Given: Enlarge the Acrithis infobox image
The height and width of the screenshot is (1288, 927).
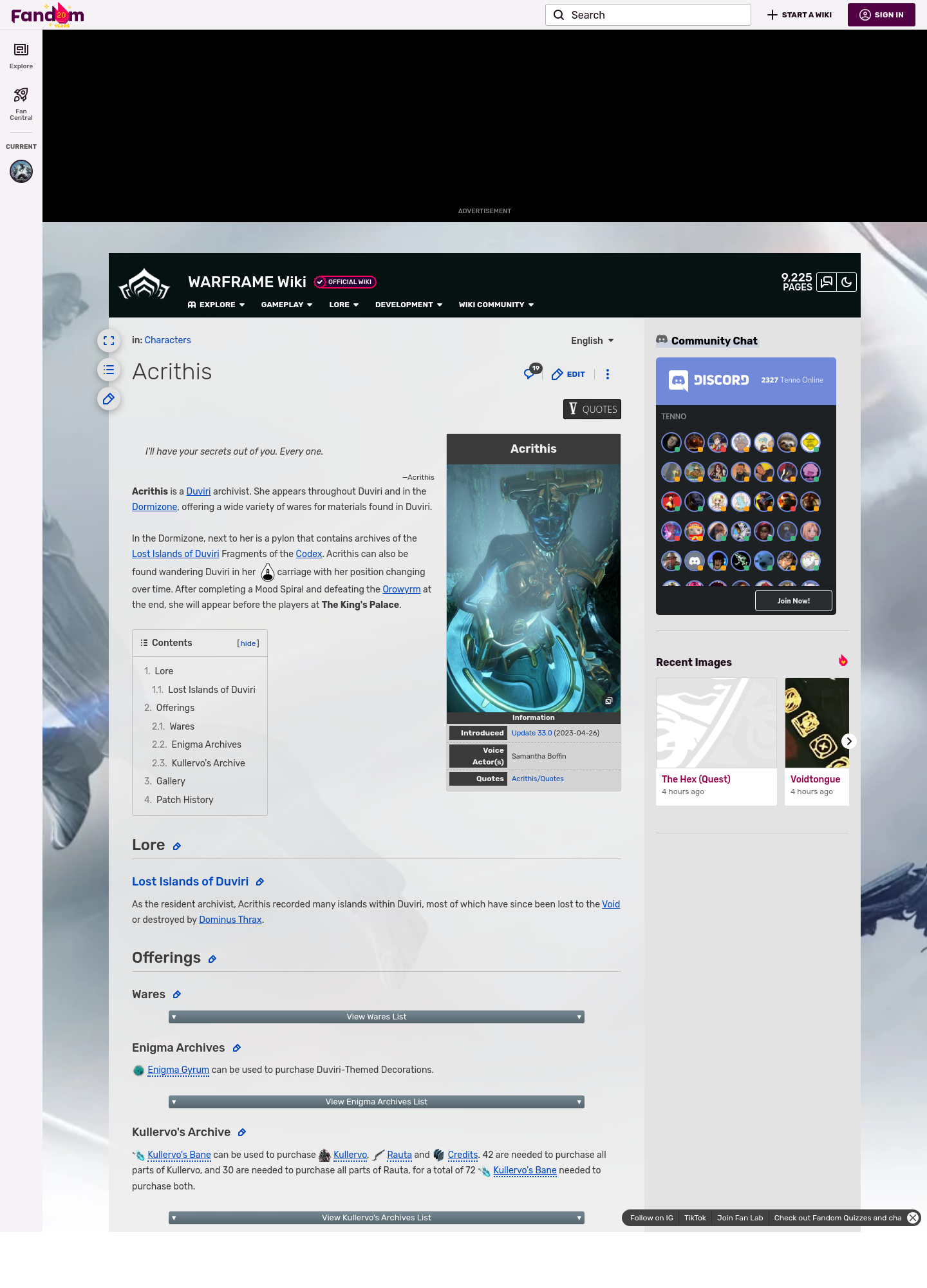Looking at the screenshot, I should [x=608, y=701].
